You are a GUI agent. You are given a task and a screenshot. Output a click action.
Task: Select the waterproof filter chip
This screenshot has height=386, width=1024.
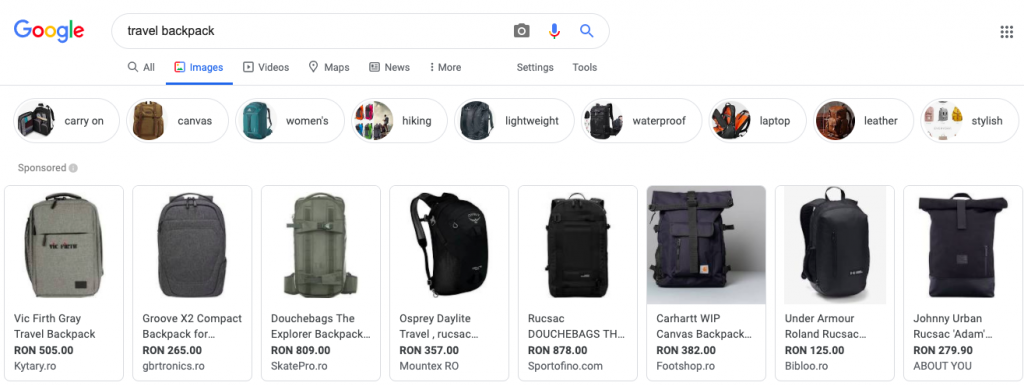click(x=641, y=121)
